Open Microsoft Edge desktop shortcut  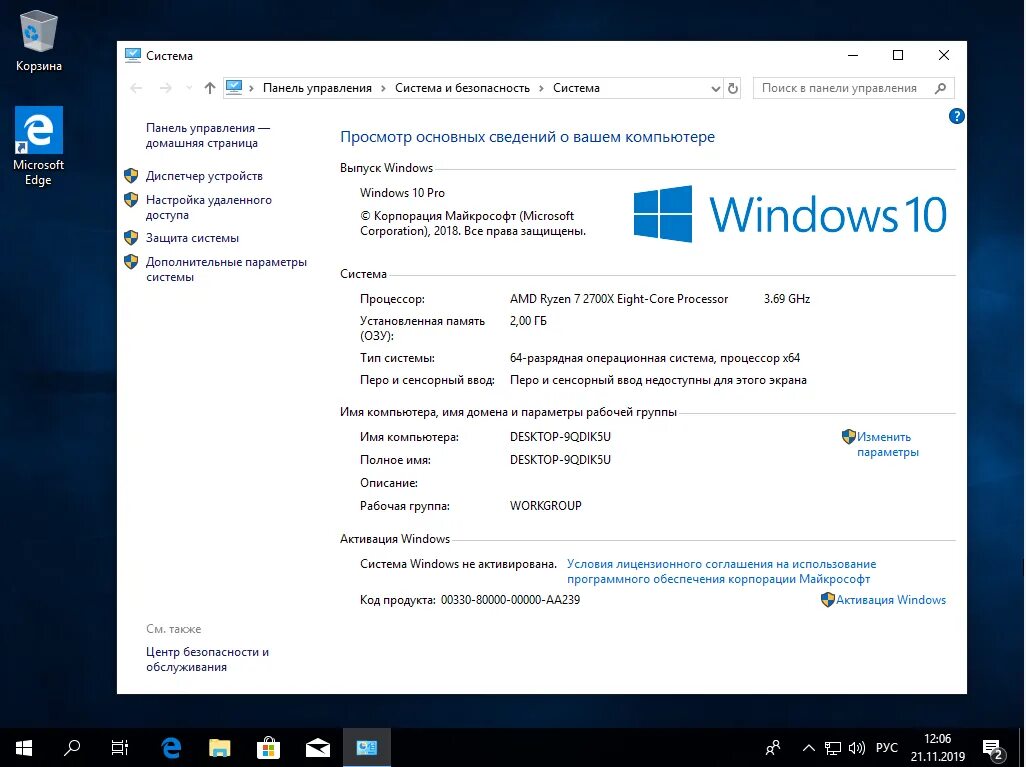click(39, 146)
